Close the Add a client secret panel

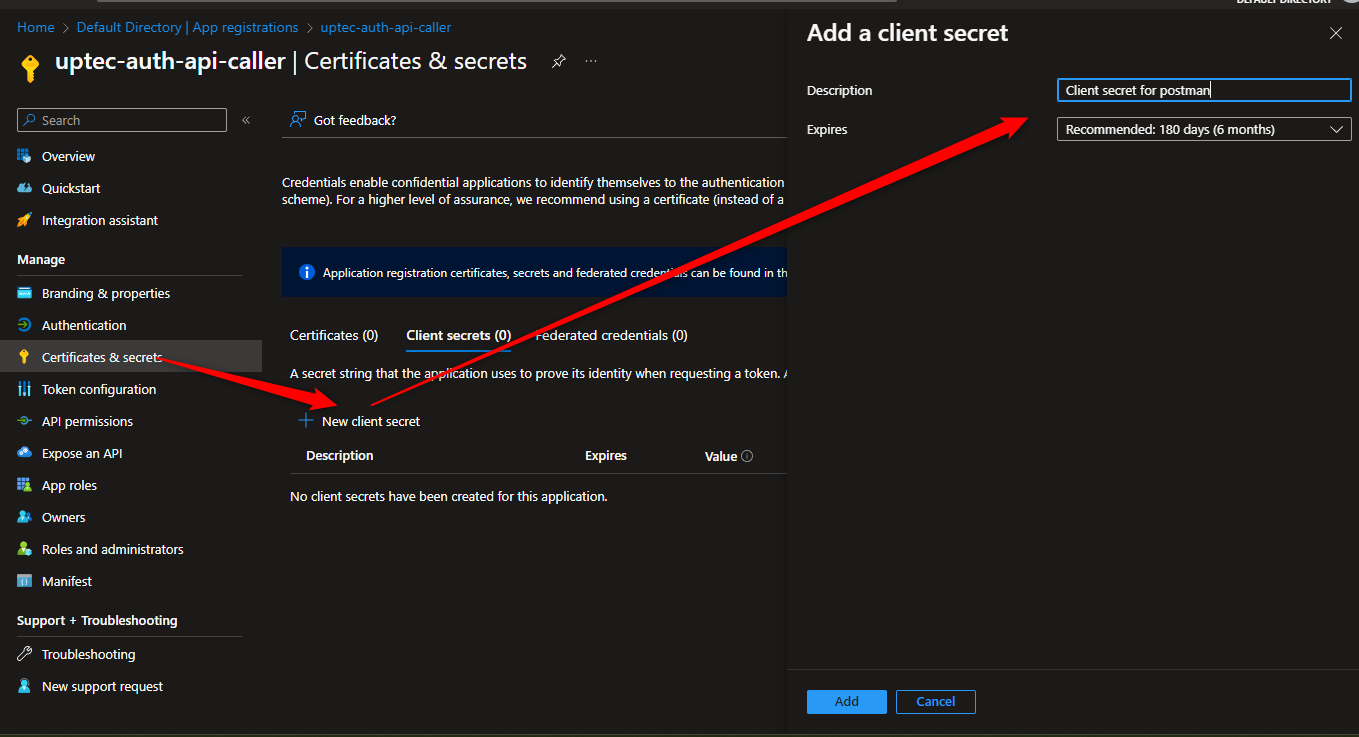tap(1335, 33)
